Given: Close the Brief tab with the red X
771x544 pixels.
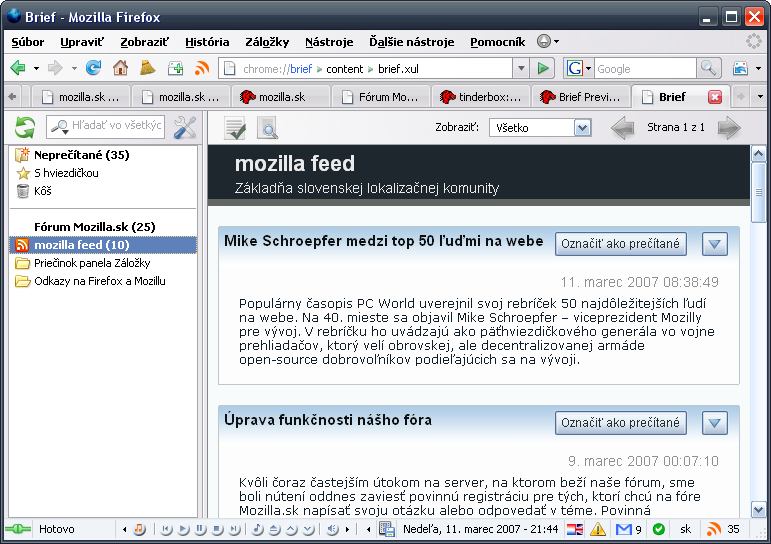Looking at the screenshot, I should click(715, 97).
